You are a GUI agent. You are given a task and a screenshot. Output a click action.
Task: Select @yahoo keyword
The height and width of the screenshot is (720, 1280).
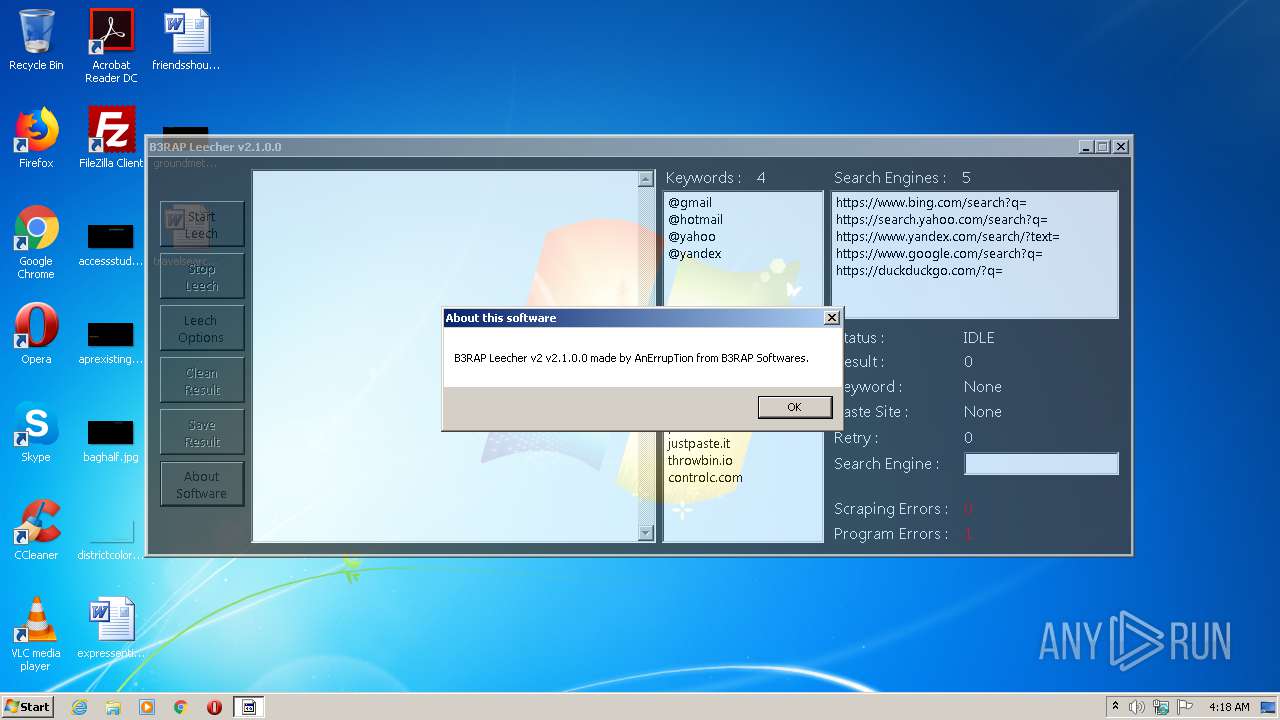tap(692, 236)
